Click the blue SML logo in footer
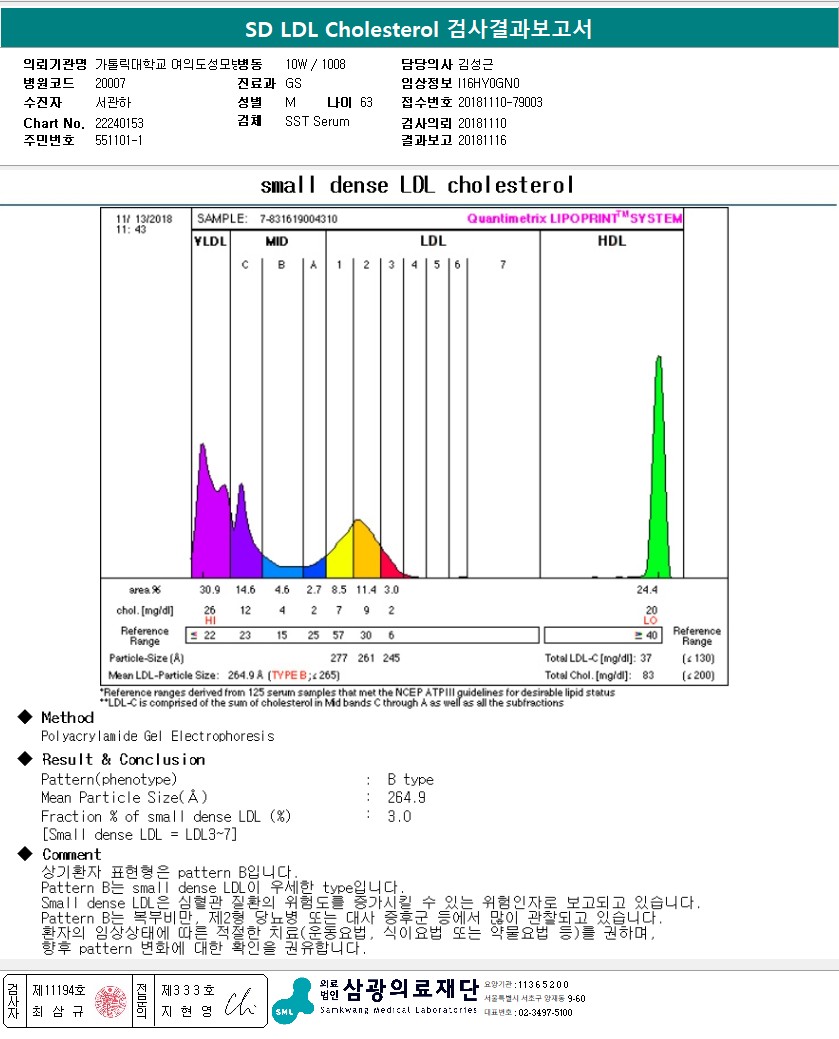 click(292, 1001)
